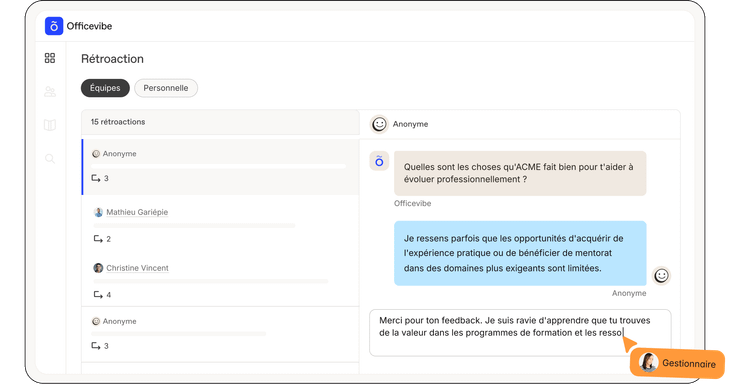Screen dimensions: 730x384
Task: Click Mathieu Gariépie's avatar photo
Action: 98,212
